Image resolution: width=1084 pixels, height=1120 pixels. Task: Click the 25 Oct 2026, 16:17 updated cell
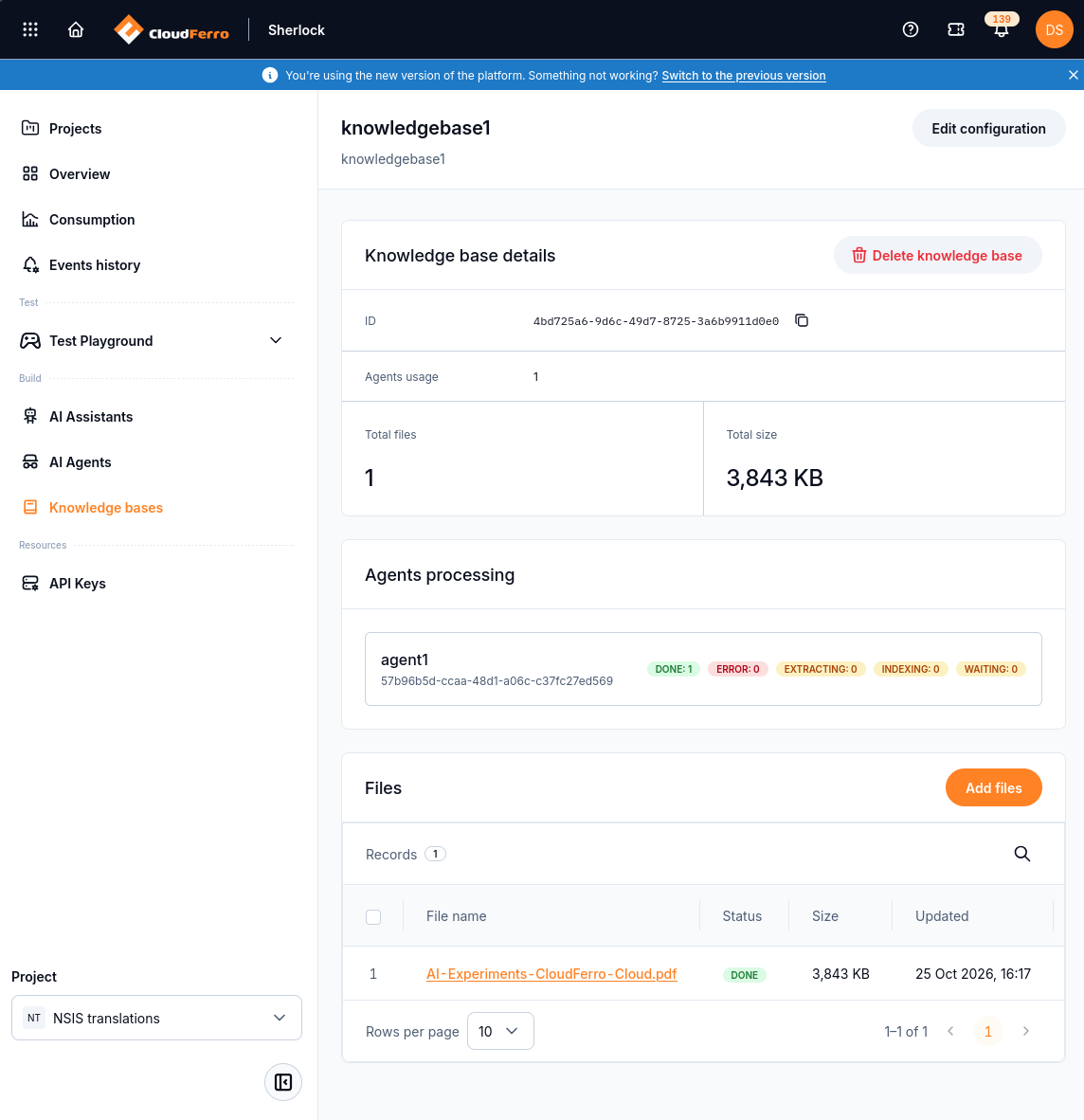[972, 973]
